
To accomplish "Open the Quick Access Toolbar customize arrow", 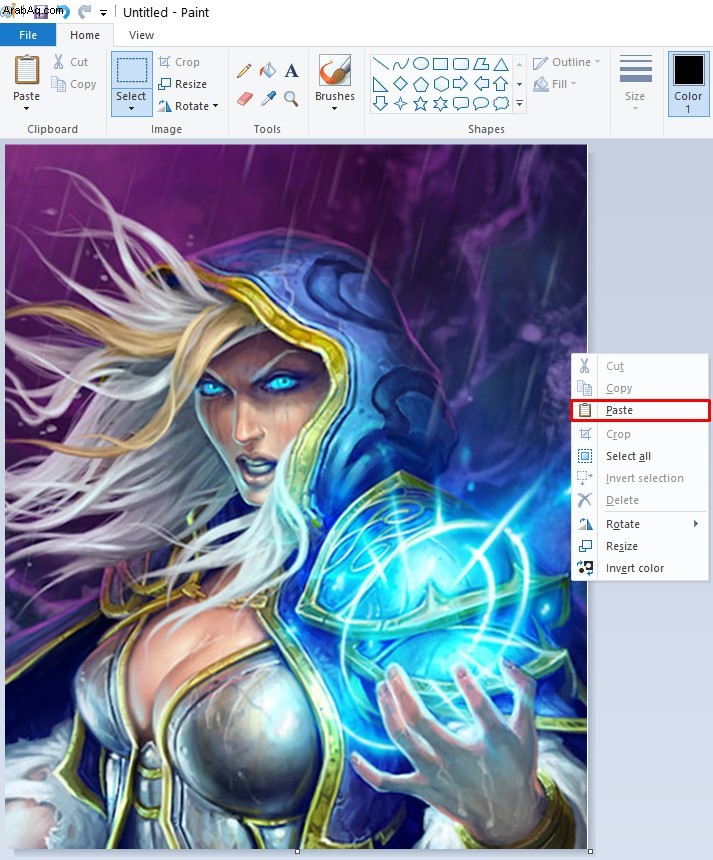I will click(103, 12).
